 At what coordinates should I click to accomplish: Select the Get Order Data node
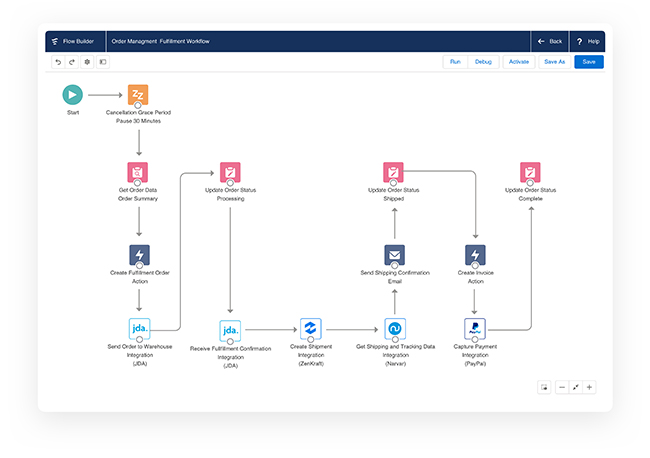139,172
